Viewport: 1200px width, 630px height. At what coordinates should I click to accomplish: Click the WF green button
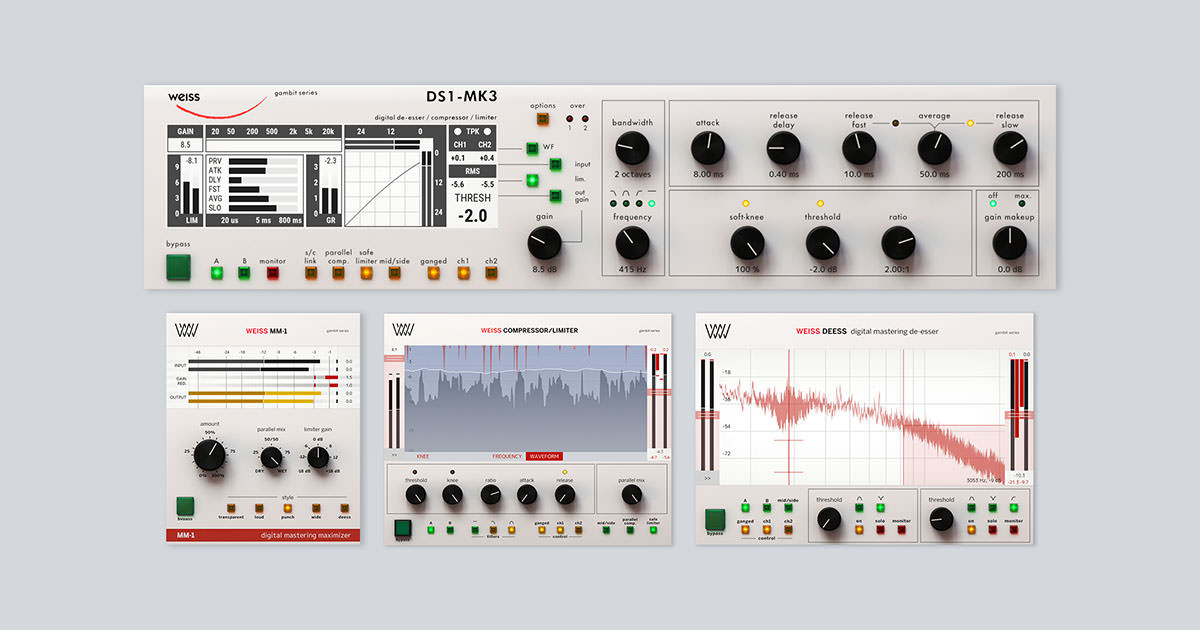[532, 149]
